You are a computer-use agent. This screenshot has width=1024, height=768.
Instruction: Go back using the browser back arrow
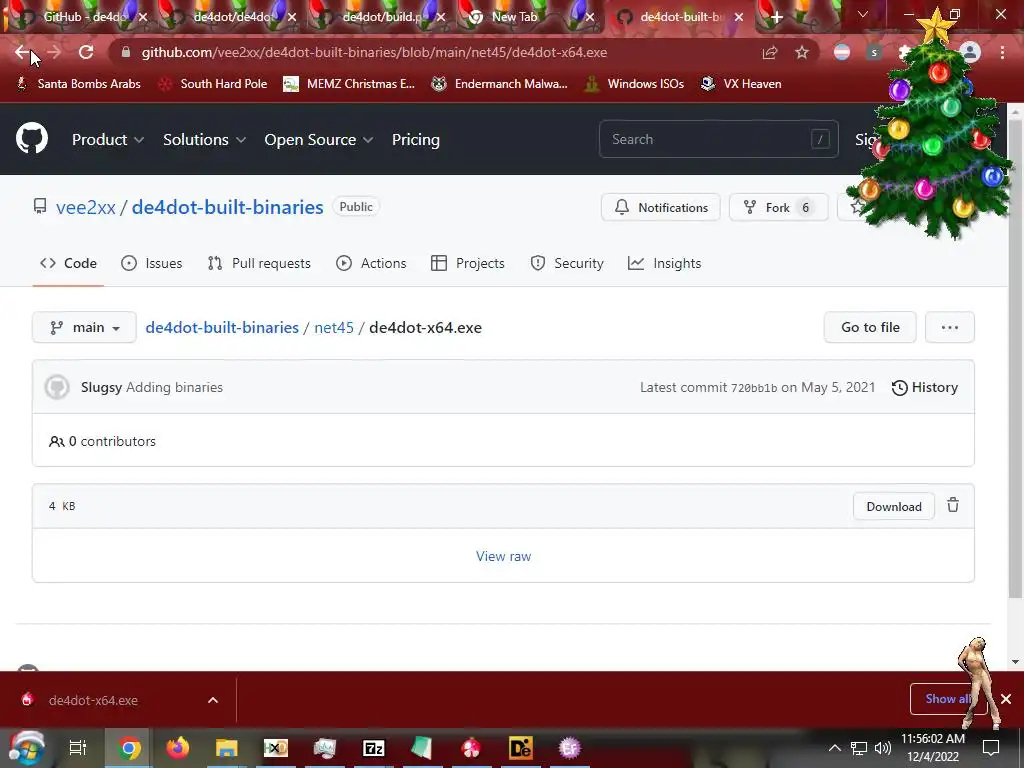(x=22, y=52)
